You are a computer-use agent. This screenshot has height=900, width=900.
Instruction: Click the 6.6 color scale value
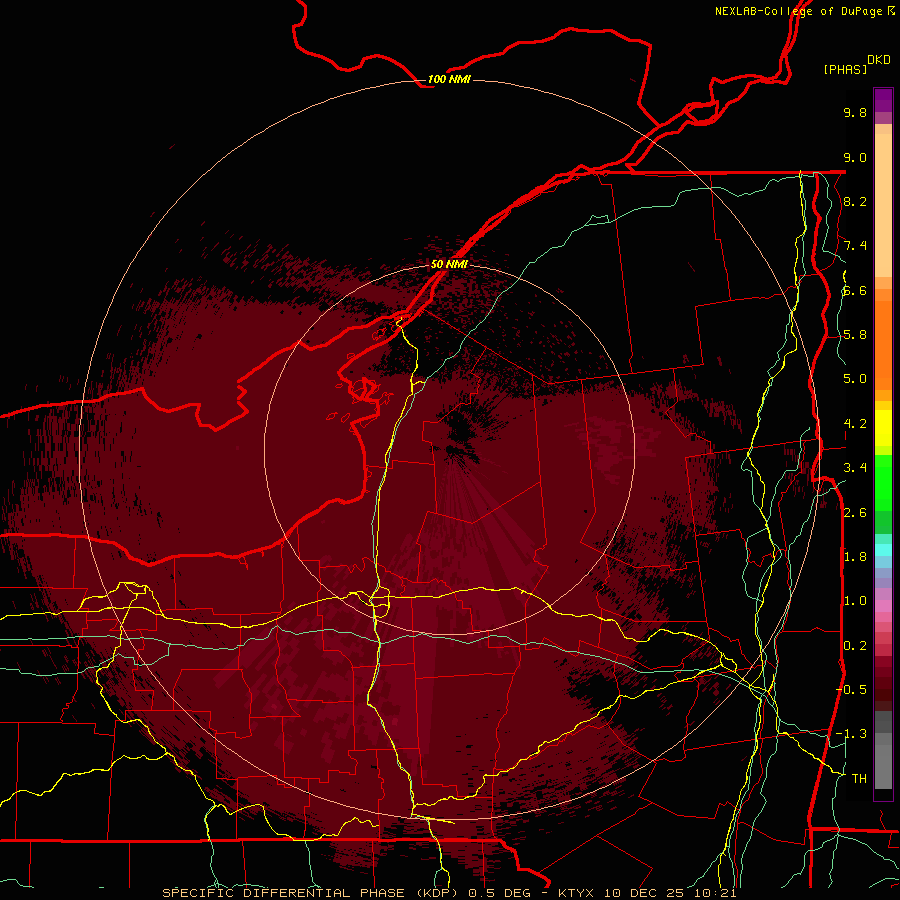pos(855,290)
